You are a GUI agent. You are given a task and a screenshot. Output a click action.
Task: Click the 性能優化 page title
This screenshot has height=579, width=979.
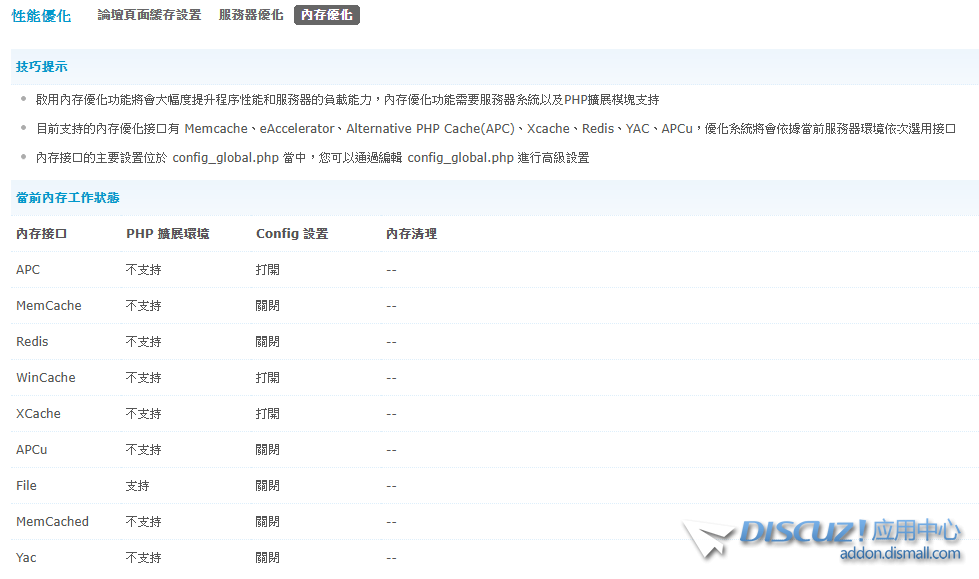[41, 16]
